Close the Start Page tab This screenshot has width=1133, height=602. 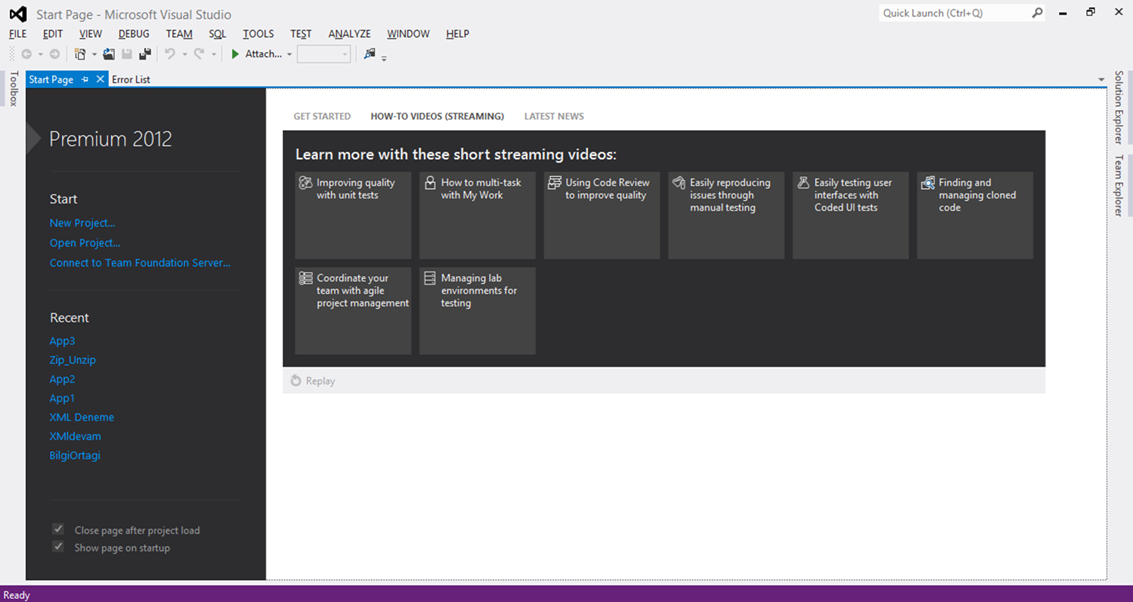[100, 79]
